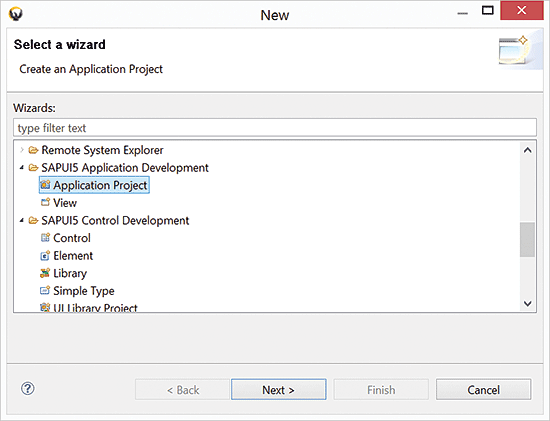This screenshot has height=421, width=550.
Task: Click the wizard list scrollbar thumb
Action: 527,240
